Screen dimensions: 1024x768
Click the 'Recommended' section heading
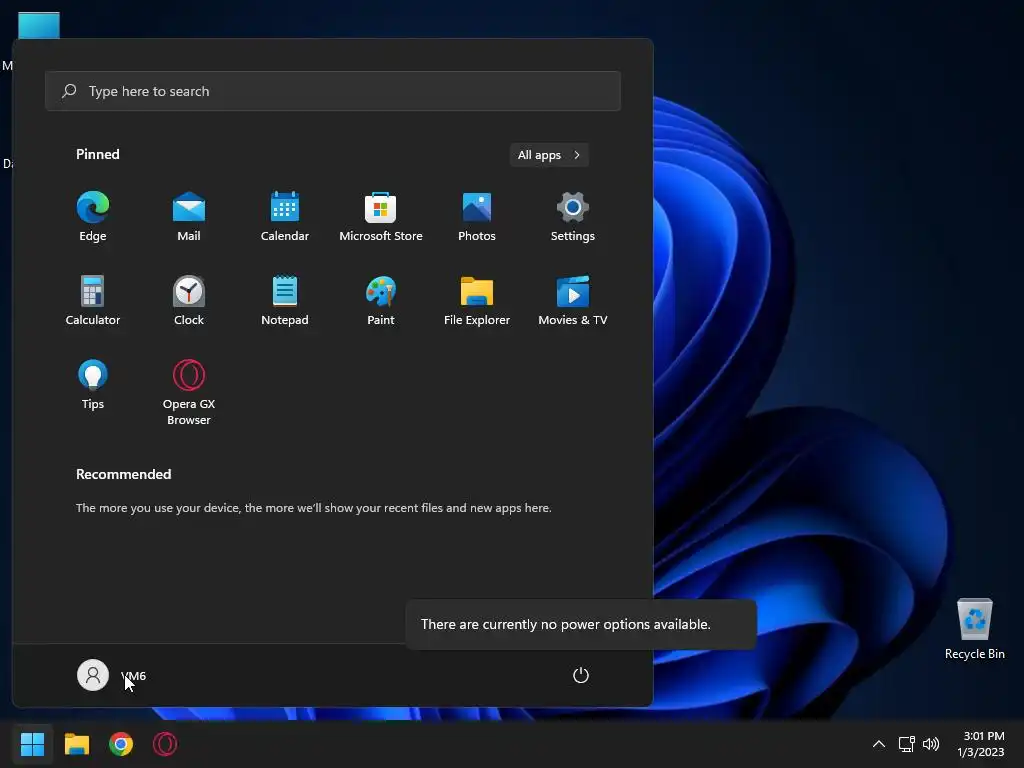click(123, 474)
